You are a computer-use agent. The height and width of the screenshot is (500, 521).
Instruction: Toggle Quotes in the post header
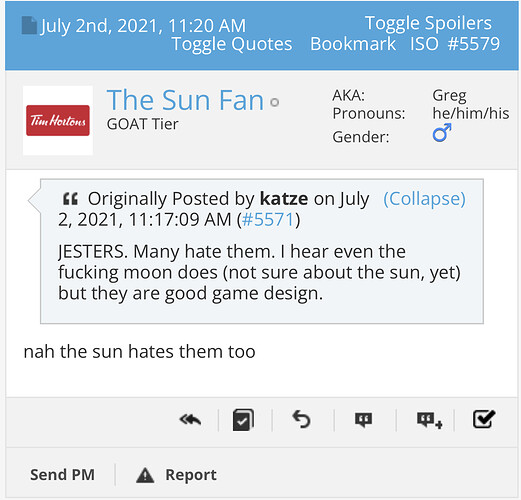(x=232, y=44)
